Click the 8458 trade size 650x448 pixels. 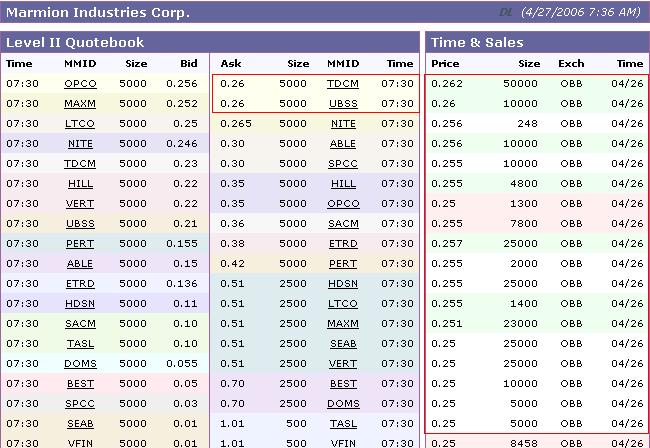[524, 443]
